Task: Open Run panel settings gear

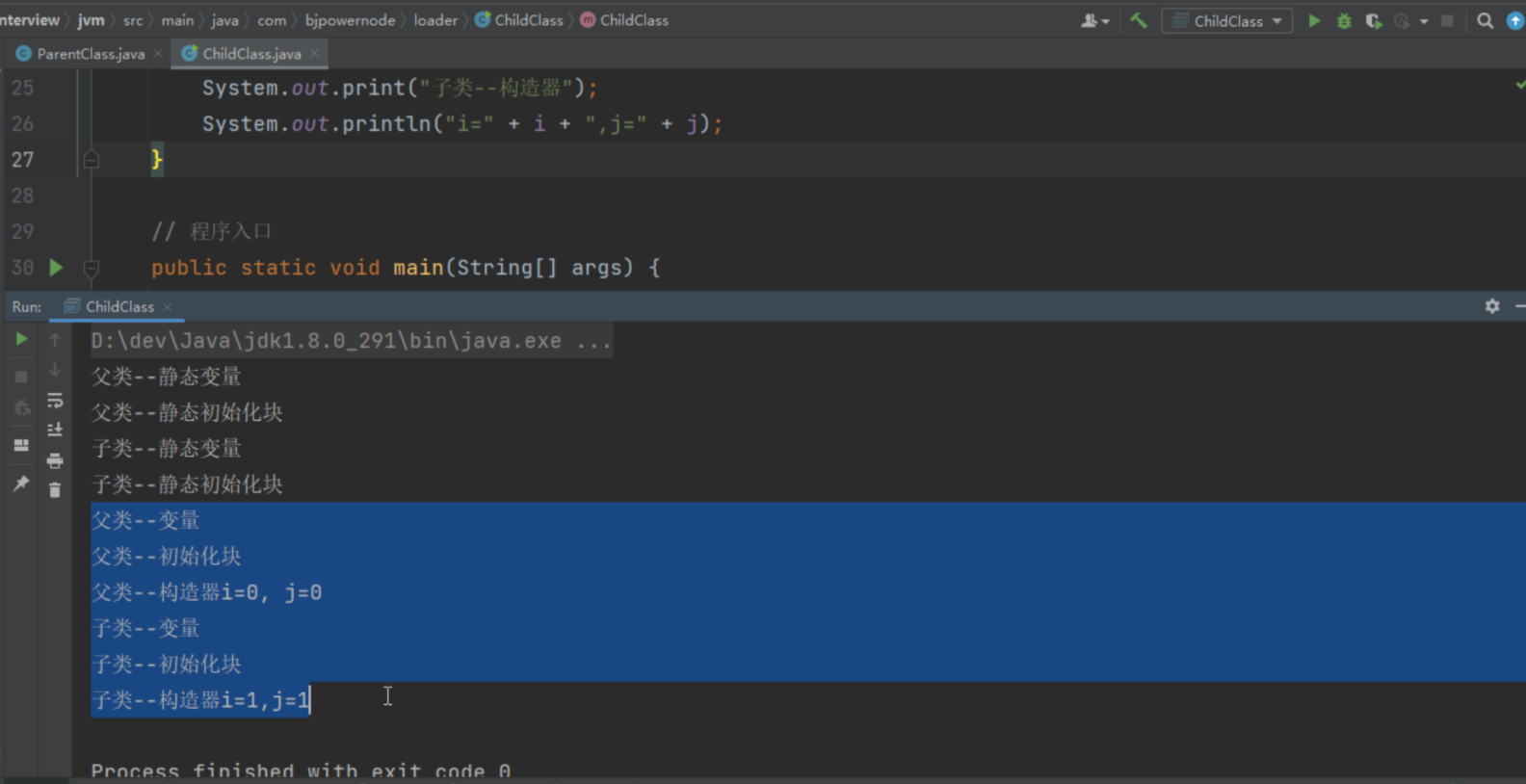Action: (x=1492, y=306)
